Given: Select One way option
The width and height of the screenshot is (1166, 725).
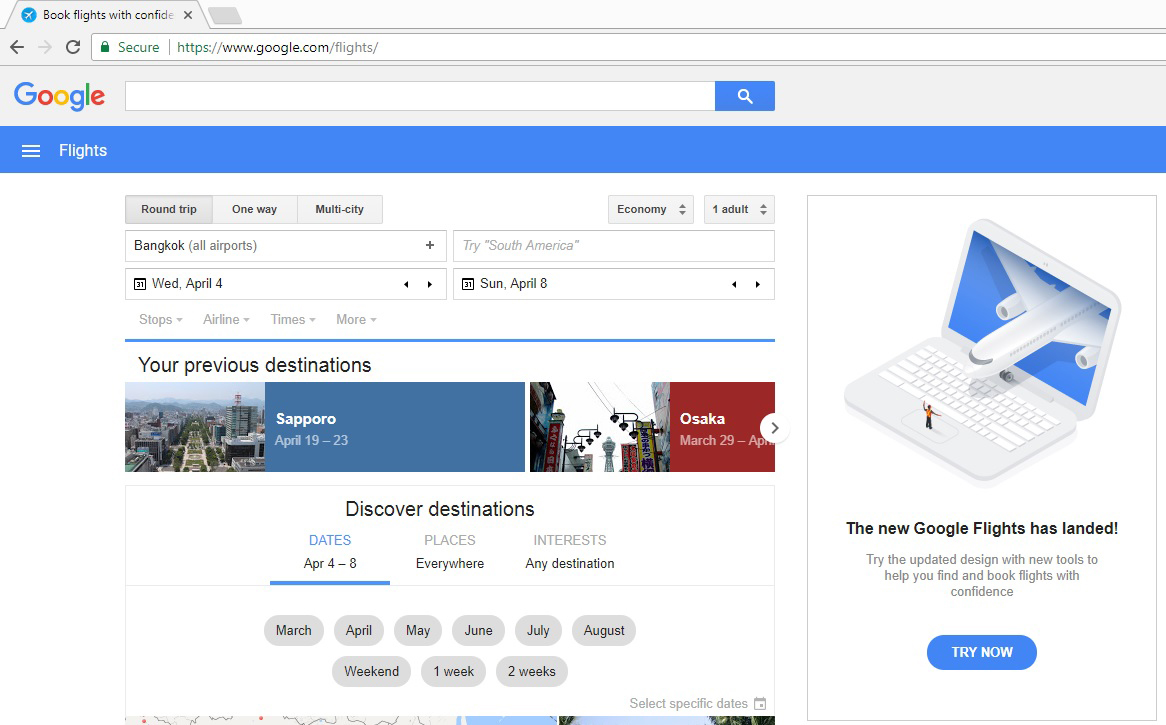Looking at the screenshot, I should click(x=254, y=210).
